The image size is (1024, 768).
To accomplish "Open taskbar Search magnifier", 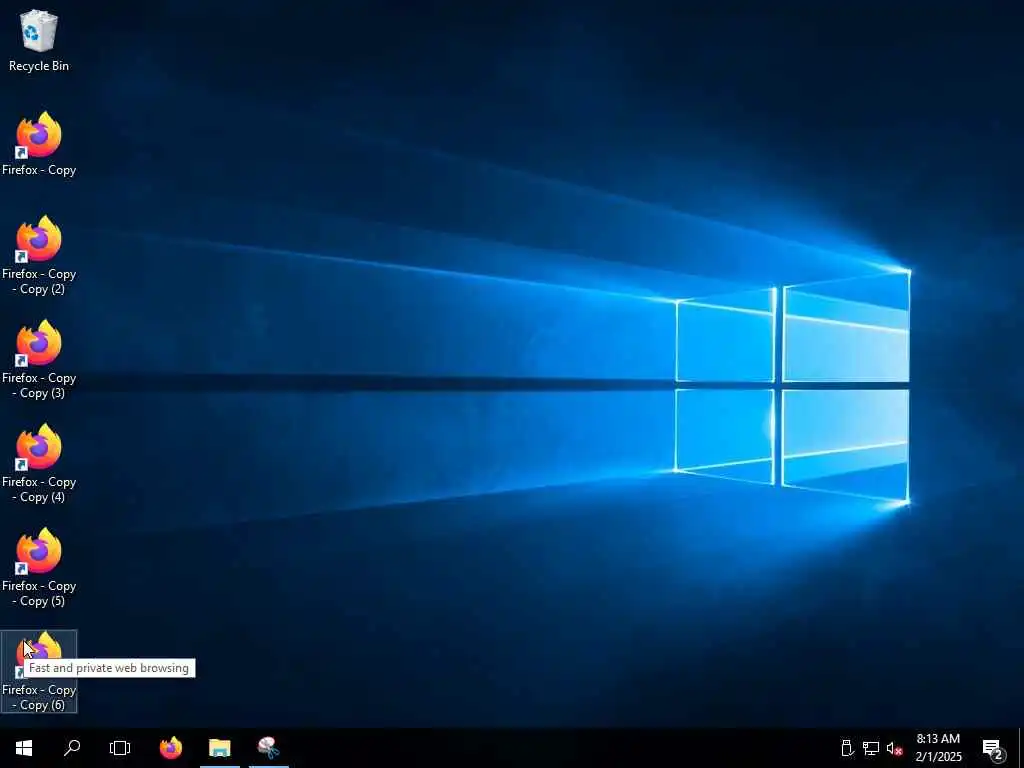I will point(72,748).
